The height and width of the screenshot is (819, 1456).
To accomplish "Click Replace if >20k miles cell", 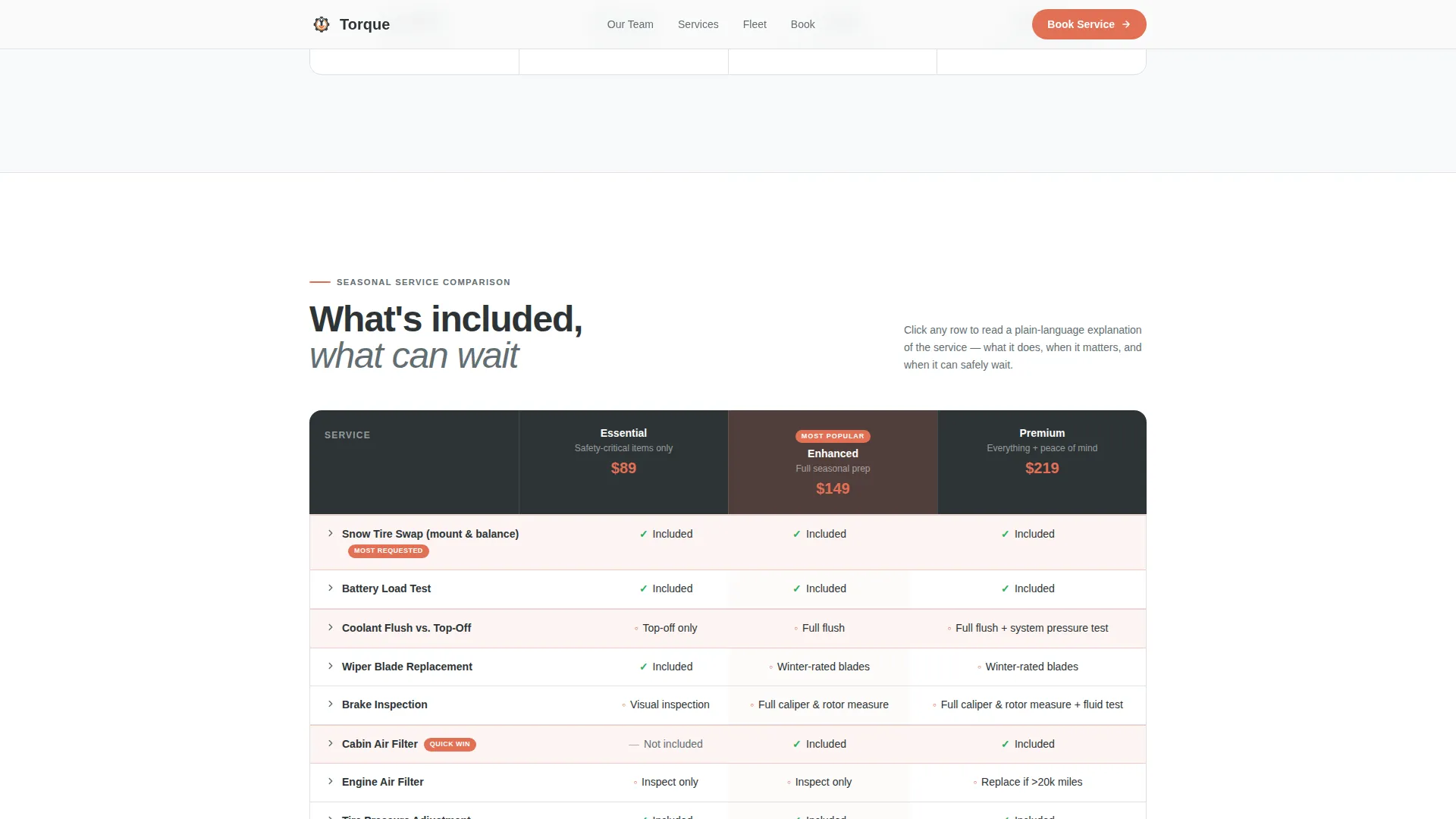I will coord(1028,782).
